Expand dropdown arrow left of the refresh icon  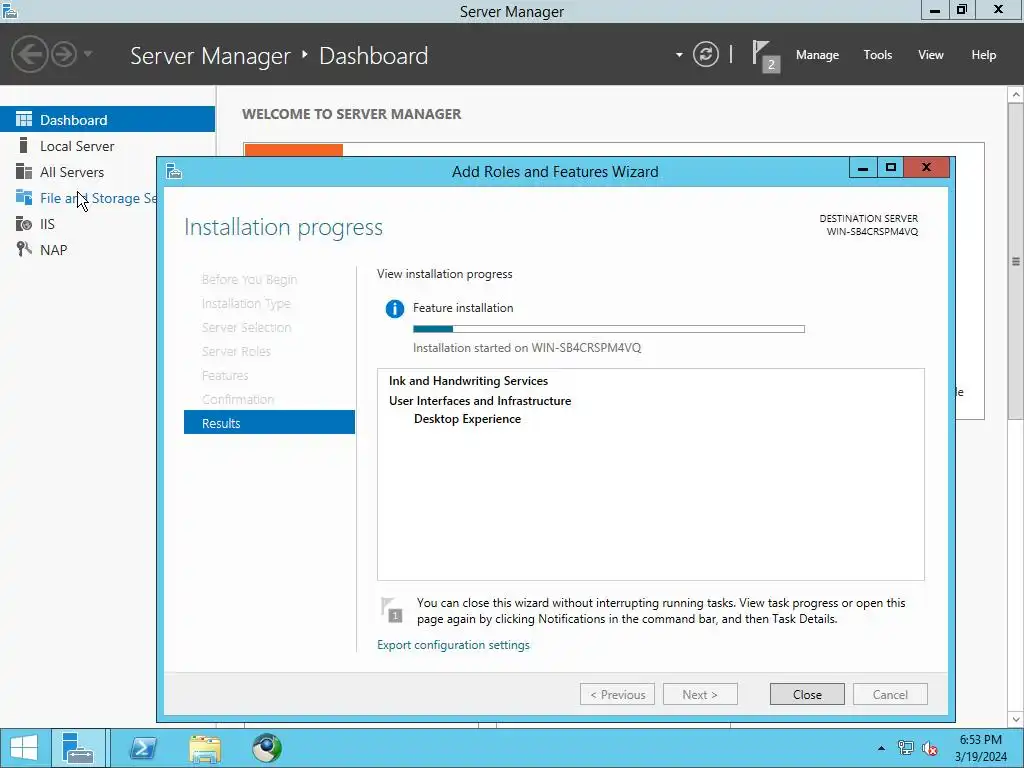[x=679, y=55]
